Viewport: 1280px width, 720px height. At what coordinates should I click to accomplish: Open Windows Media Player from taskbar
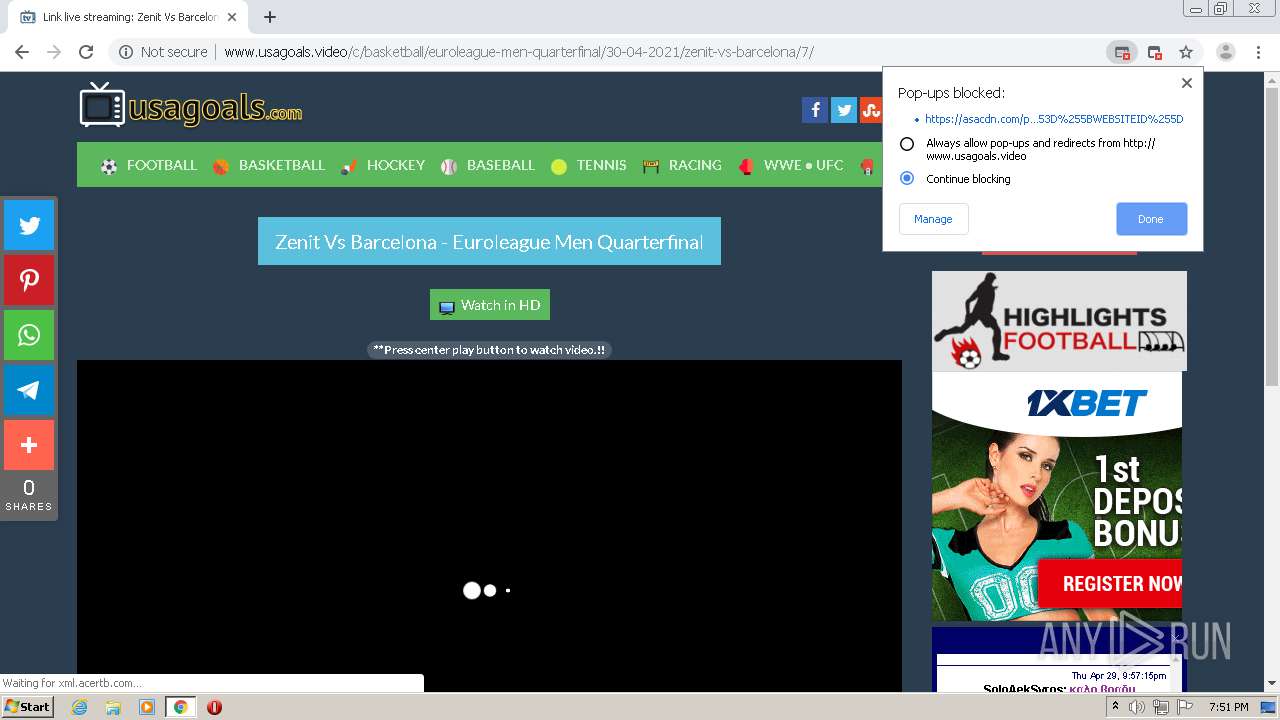147,707
